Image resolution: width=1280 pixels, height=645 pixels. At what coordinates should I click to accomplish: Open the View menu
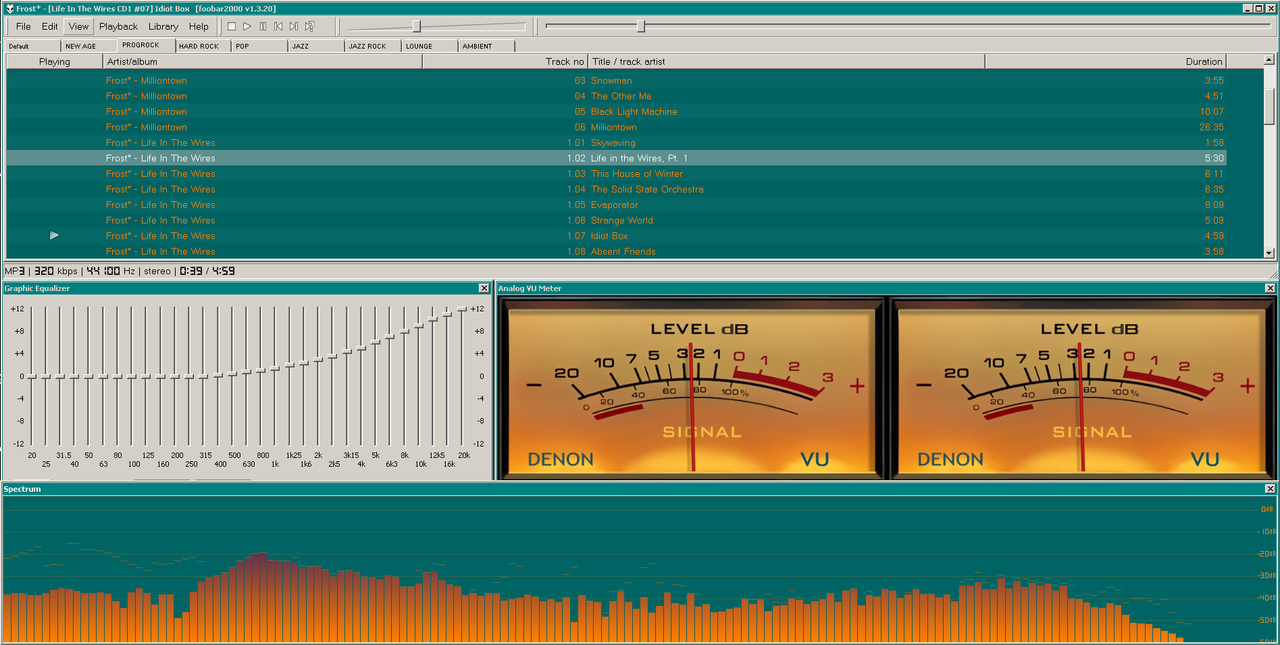(x=78, y=27)
